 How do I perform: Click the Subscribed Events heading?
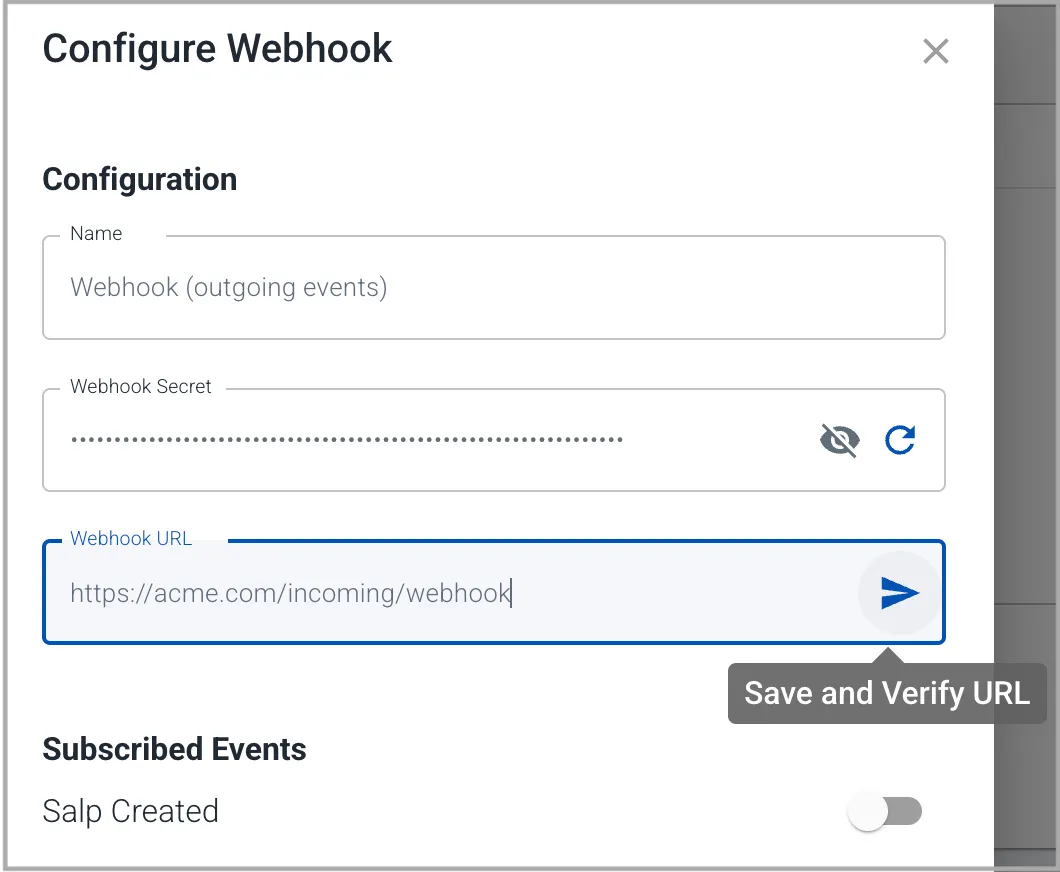pyautogui.click(x=174, y=749)
